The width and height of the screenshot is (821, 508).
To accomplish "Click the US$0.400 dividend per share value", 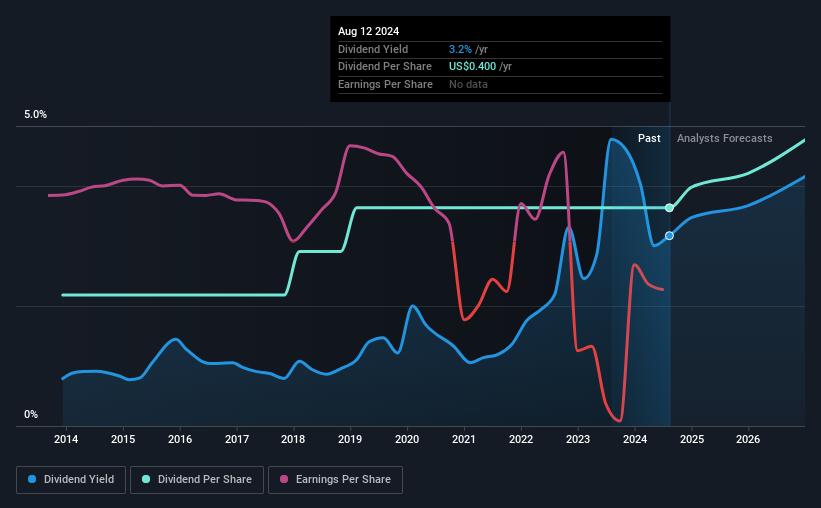I will click(x=472, y=67).
